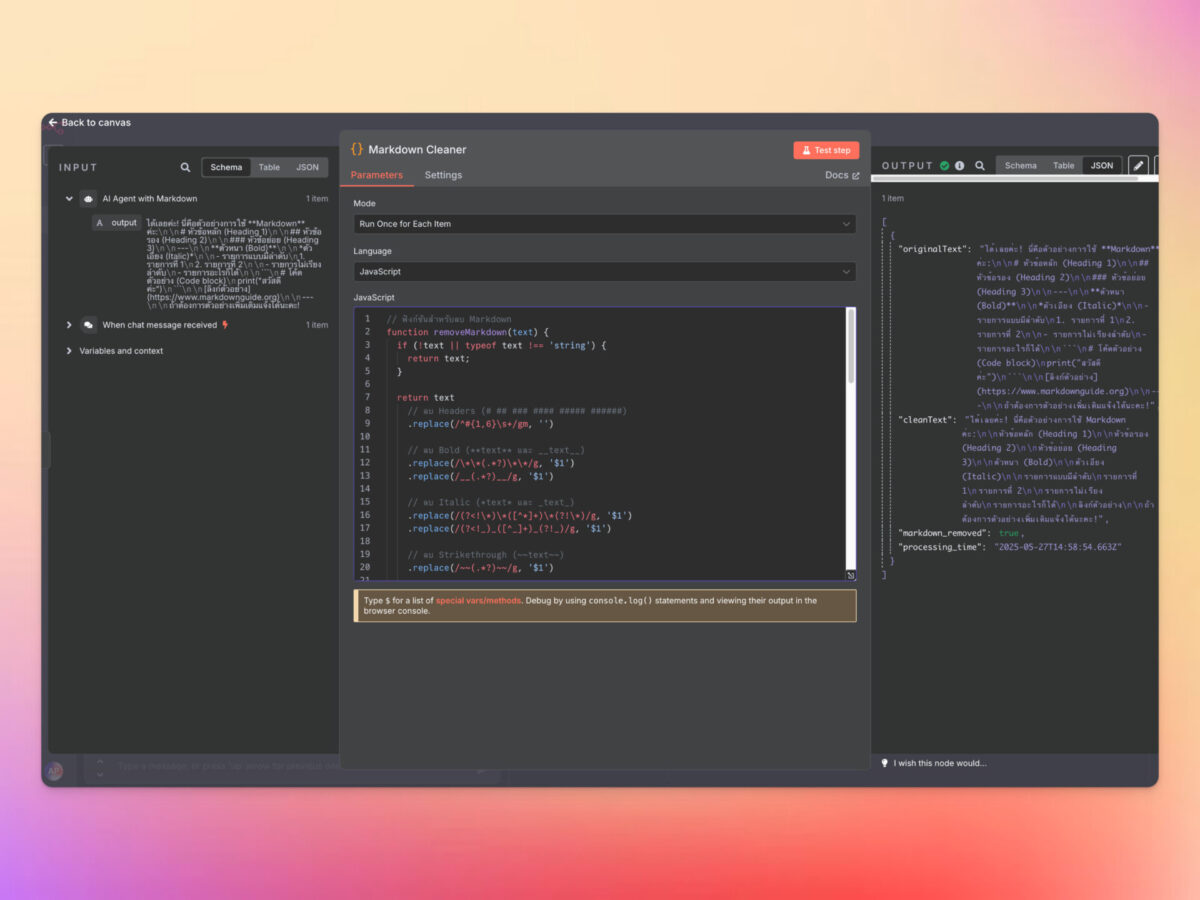The height and width of the screenshot is (900, 1200).
Task: Click 1 item count beside chat trigger node
Action: [x=317, y=325]
